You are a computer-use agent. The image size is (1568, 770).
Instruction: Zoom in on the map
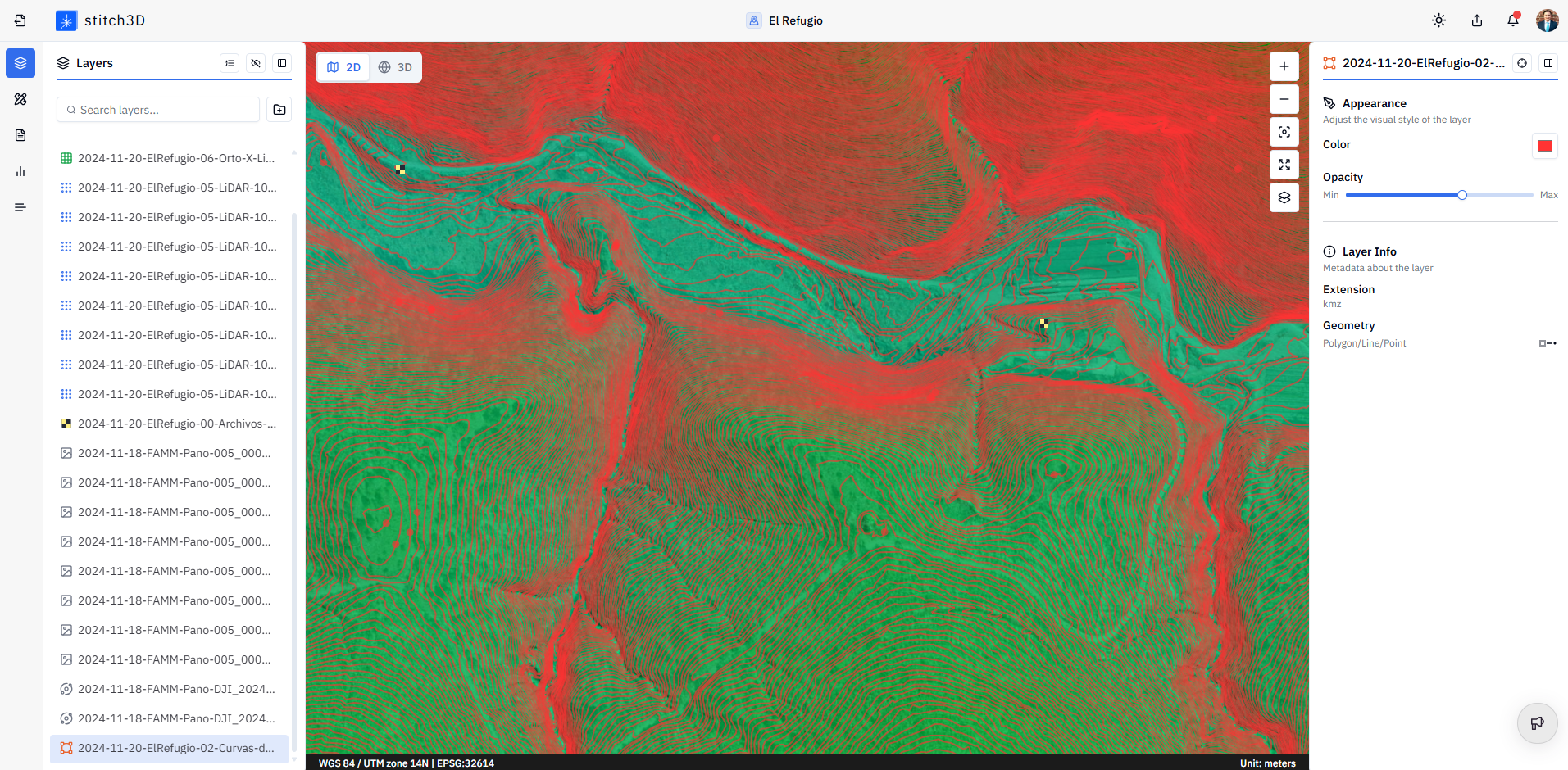coord(1284,66)
